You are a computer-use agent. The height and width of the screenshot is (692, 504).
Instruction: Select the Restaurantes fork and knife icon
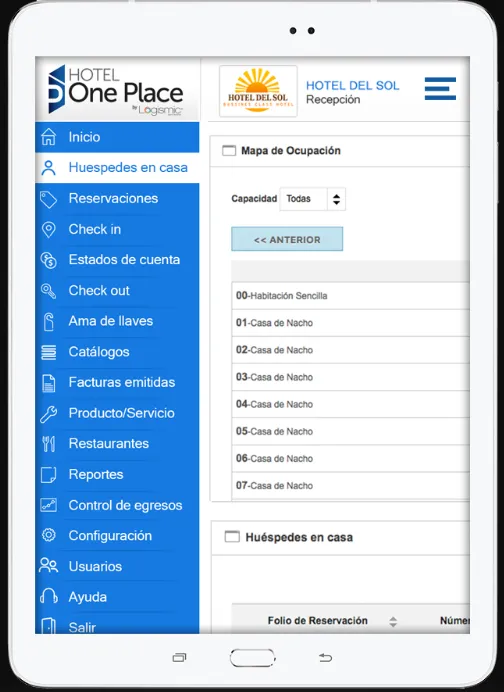pos(49,444)
